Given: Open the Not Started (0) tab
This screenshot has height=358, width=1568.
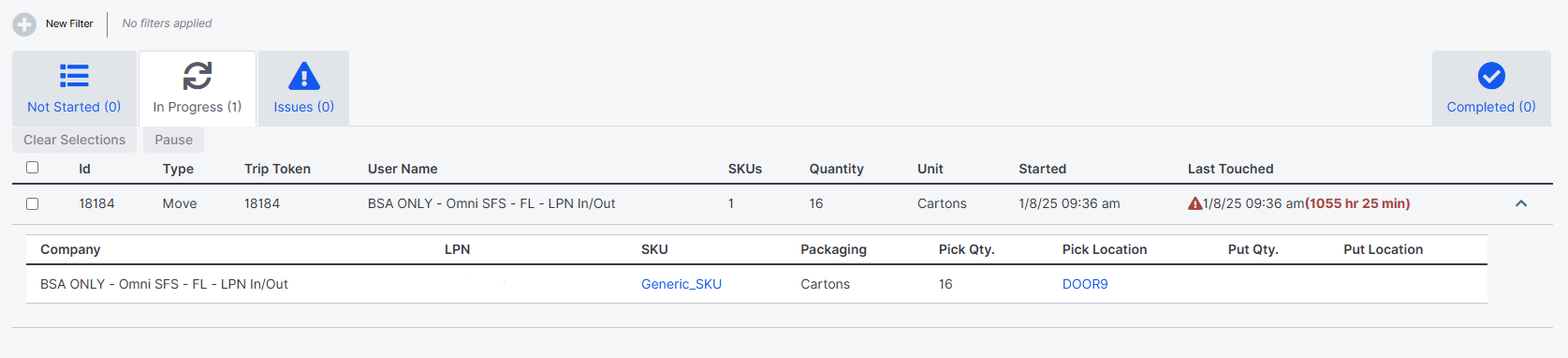Looking at the screenshot, I should (74, 88).
